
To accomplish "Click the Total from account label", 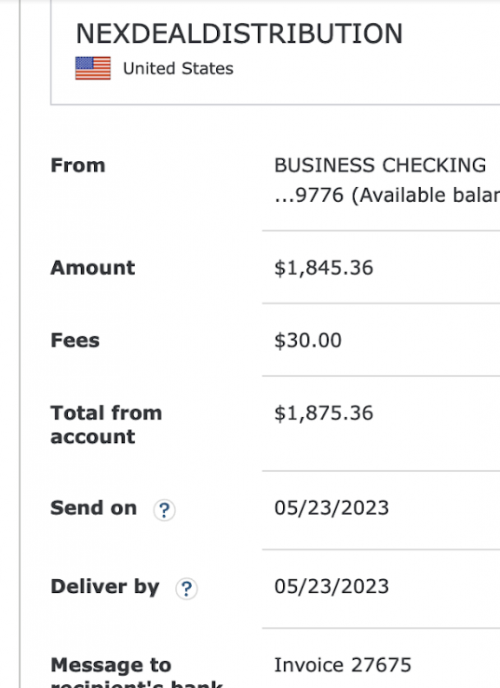I will pyautogui.click(x=106, y=425).
